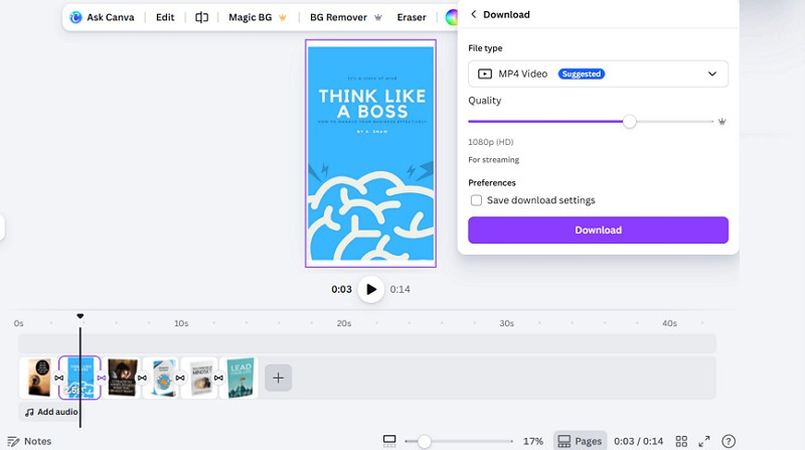Enable Save download settings checkbox

tap(476, 200)
